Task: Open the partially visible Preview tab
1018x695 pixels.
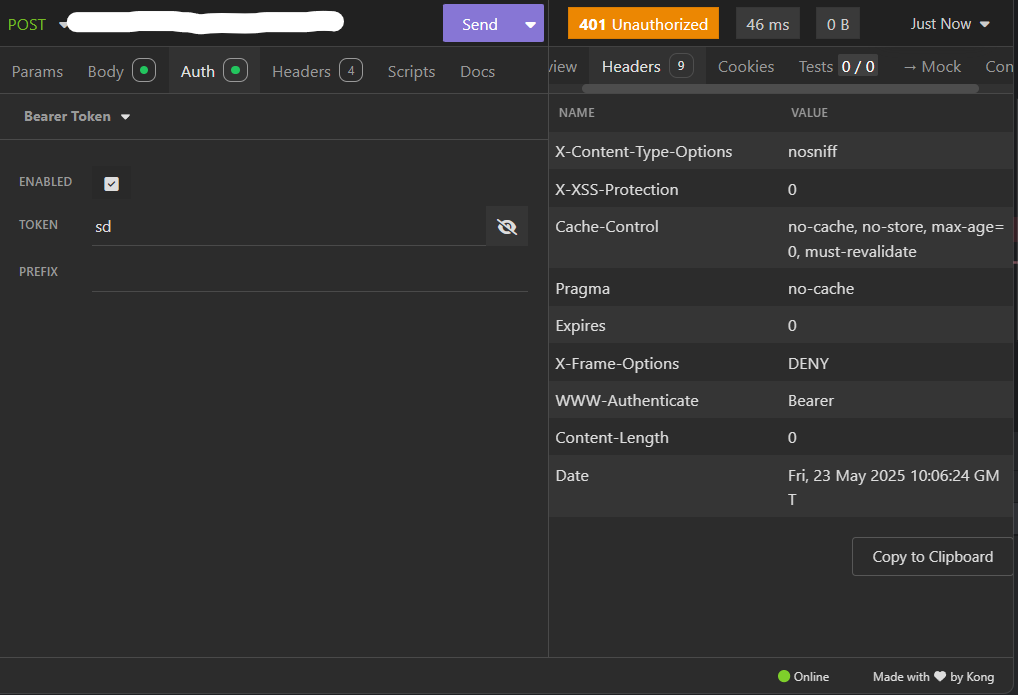Action: [x=562, y=66]
